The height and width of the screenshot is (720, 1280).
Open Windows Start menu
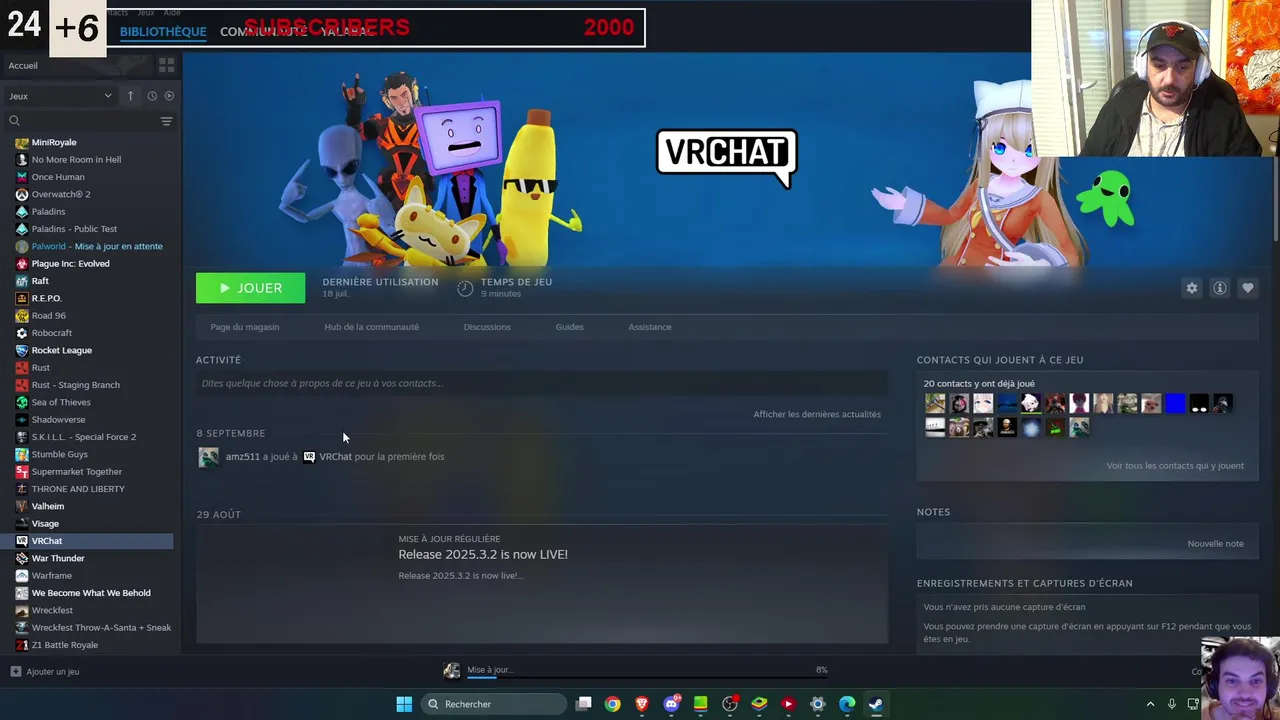(x=404, y=704)
